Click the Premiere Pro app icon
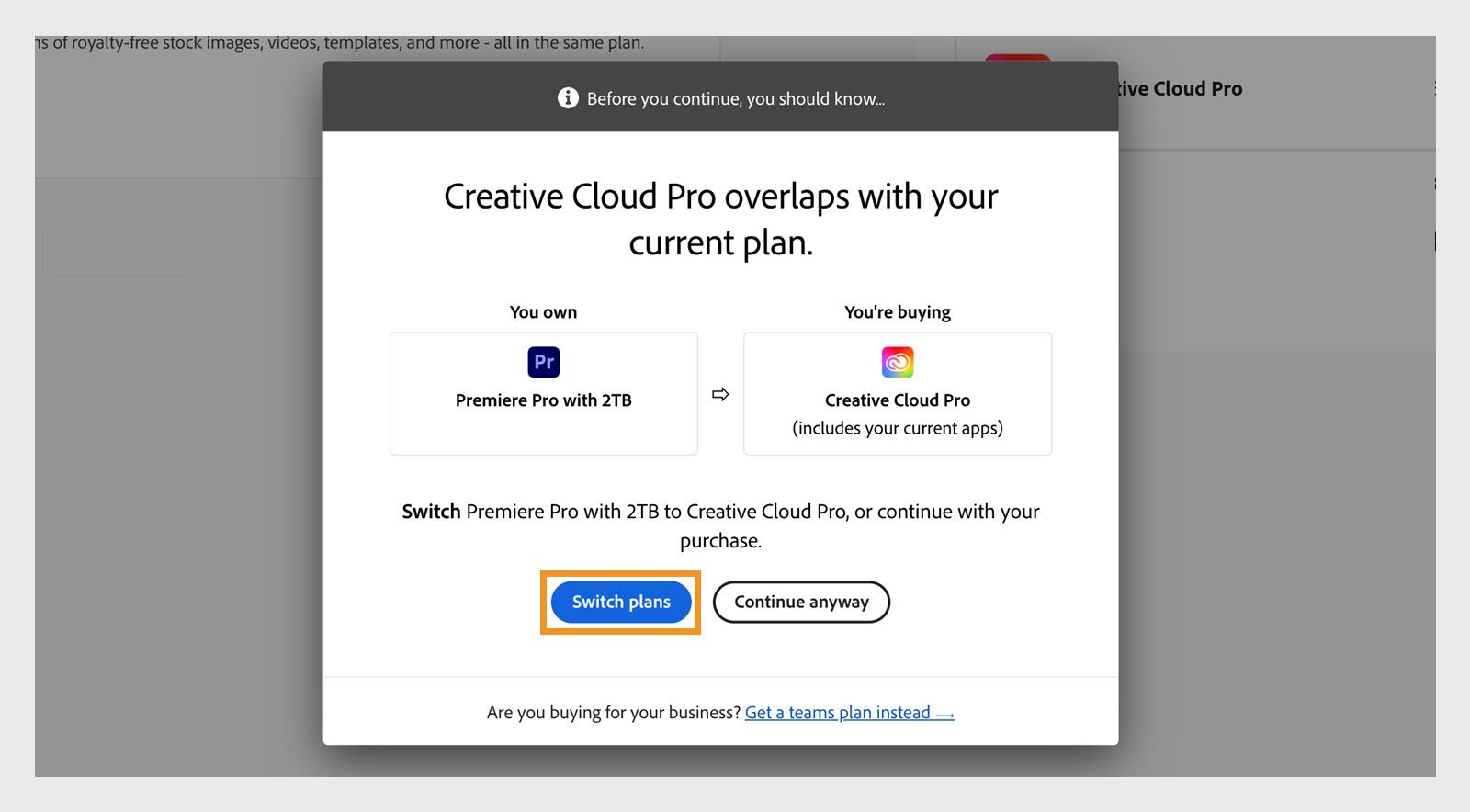Screen dimensions: 1470x812 click(x=544, y=362)
